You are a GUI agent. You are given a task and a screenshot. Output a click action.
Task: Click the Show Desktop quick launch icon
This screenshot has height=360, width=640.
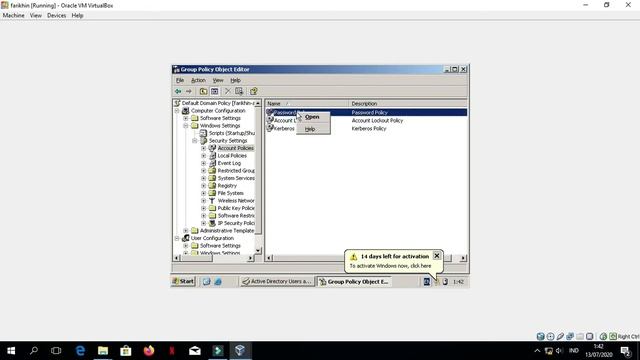pyautogui.click(x=207, y=282)
